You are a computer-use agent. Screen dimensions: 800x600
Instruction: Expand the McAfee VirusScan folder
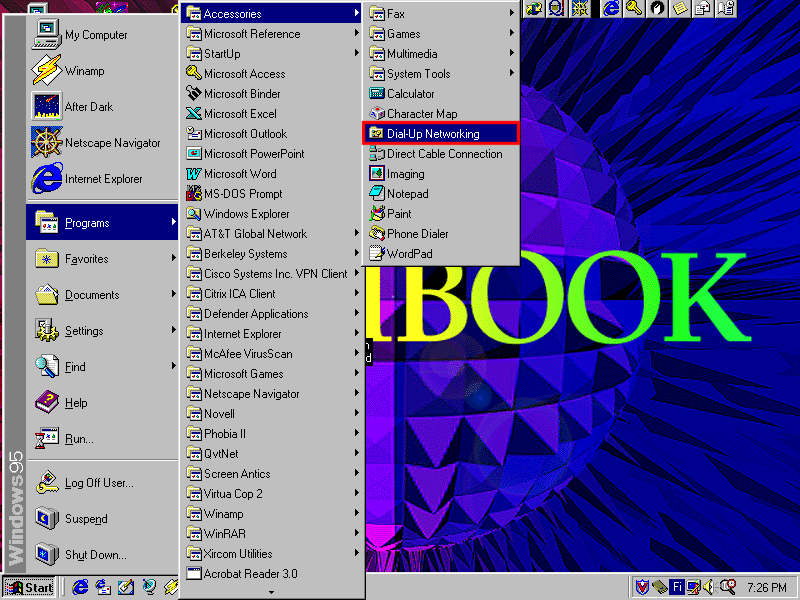click(272, 354)
